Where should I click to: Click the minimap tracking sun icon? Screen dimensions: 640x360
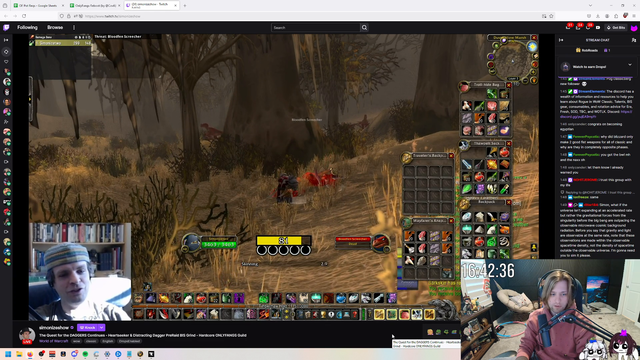(x=532, y=47)
